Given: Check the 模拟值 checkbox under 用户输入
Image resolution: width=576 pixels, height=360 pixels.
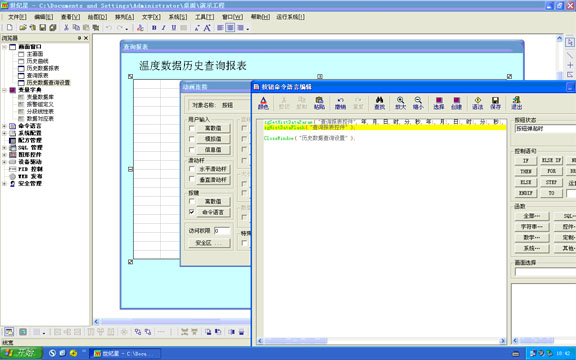Looking at the screenshot, I should pyautogui.click(x=191, y=139).
